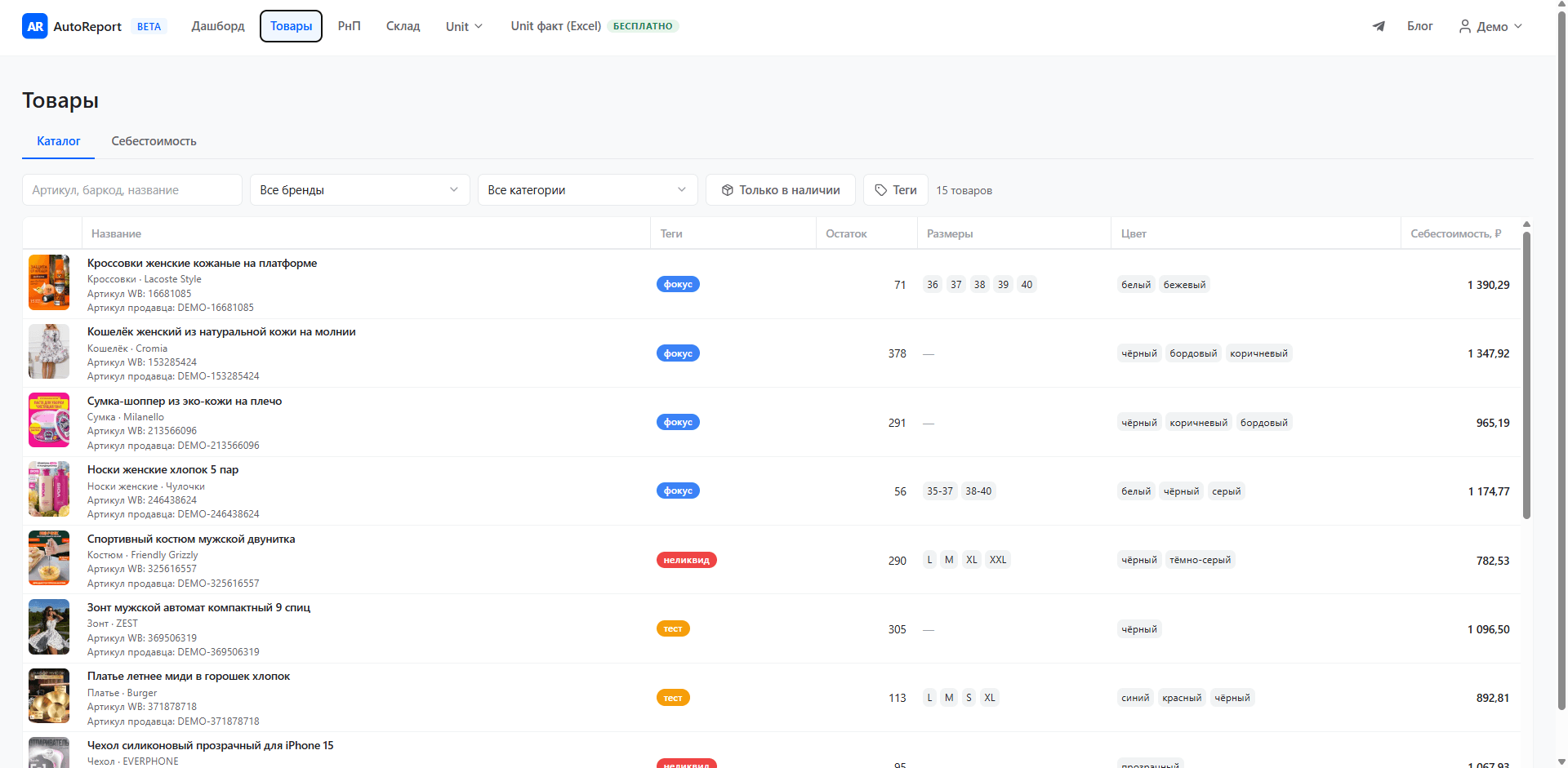Select the Товары menu item
This screenshot has width=1568, height=768.
291,26
